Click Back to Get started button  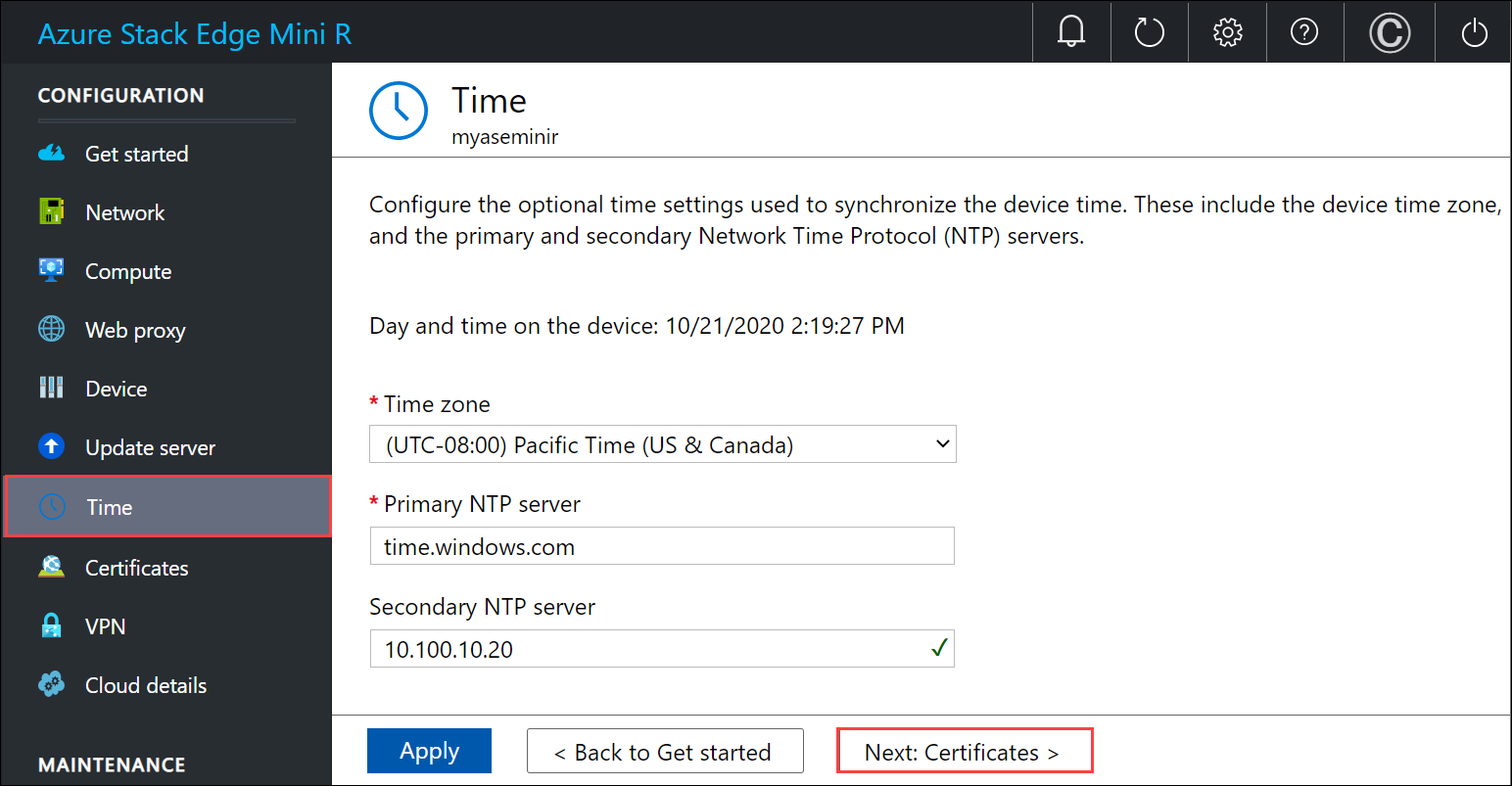point(665,752)
